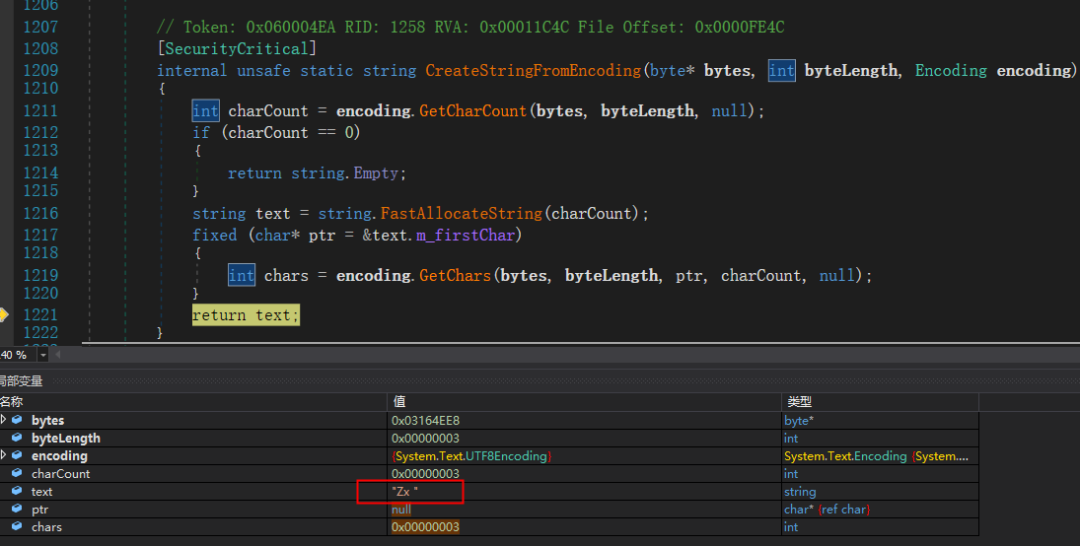Click the cube icon beside text variable
Viewport: 1080px width, 546px height.
point(17,492)
